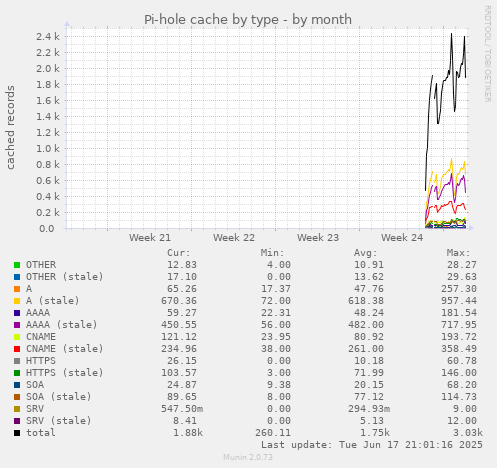Click the SRV (stale) current value 8.41

pos(185,421)
